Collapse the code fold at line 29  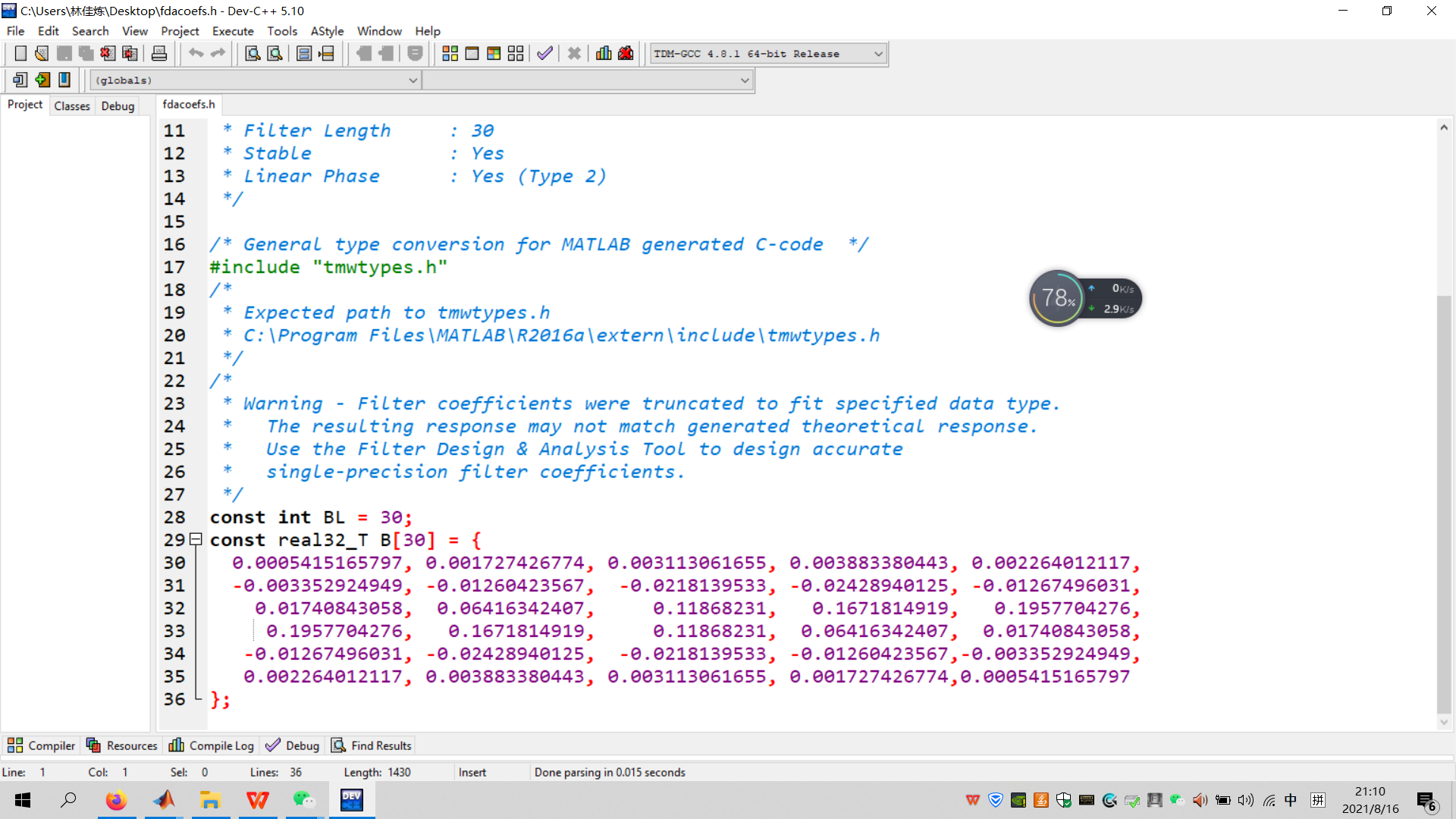[x=196, y=539]
